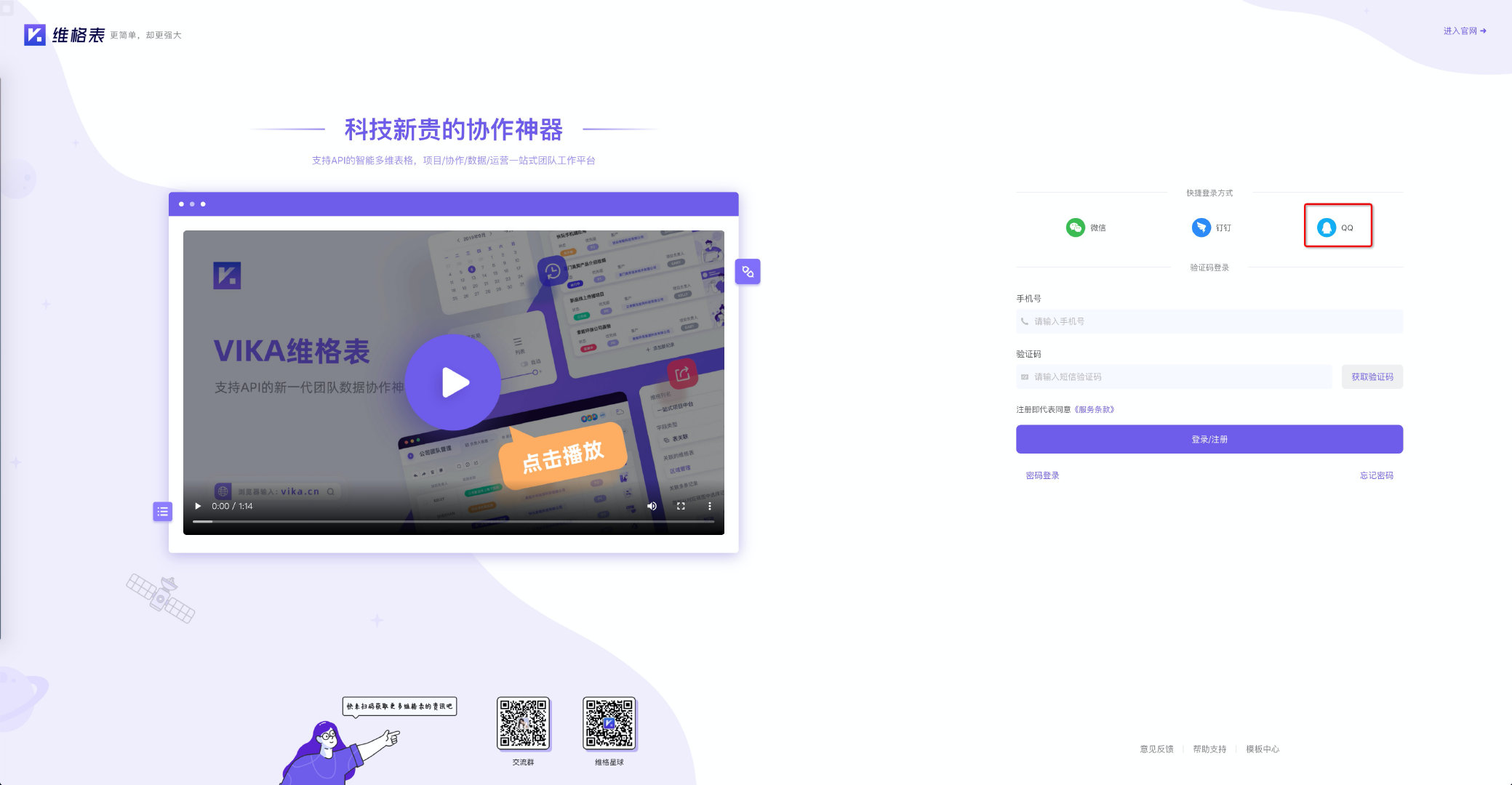Click the 获取验证码 button
The width and height of the screenshot is (1512, 785).
pos(1372,377)
